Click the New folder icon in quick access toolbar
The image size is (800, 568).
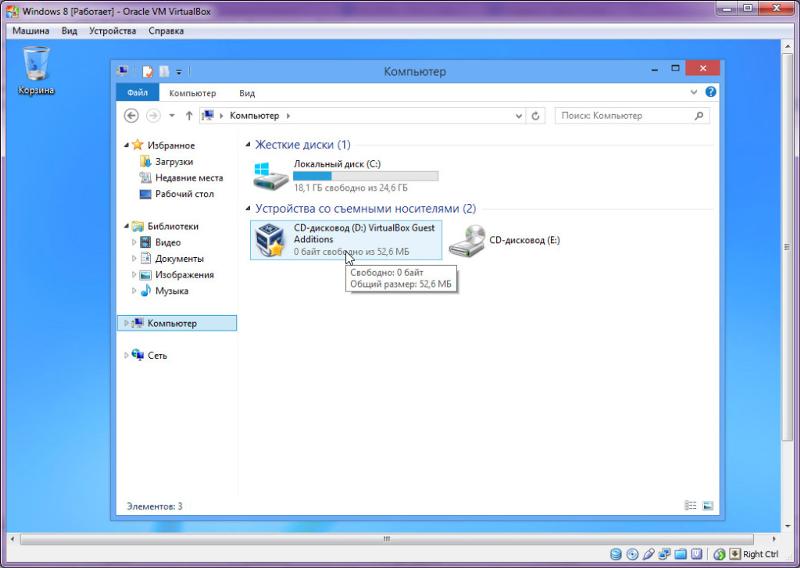[164, 71]
